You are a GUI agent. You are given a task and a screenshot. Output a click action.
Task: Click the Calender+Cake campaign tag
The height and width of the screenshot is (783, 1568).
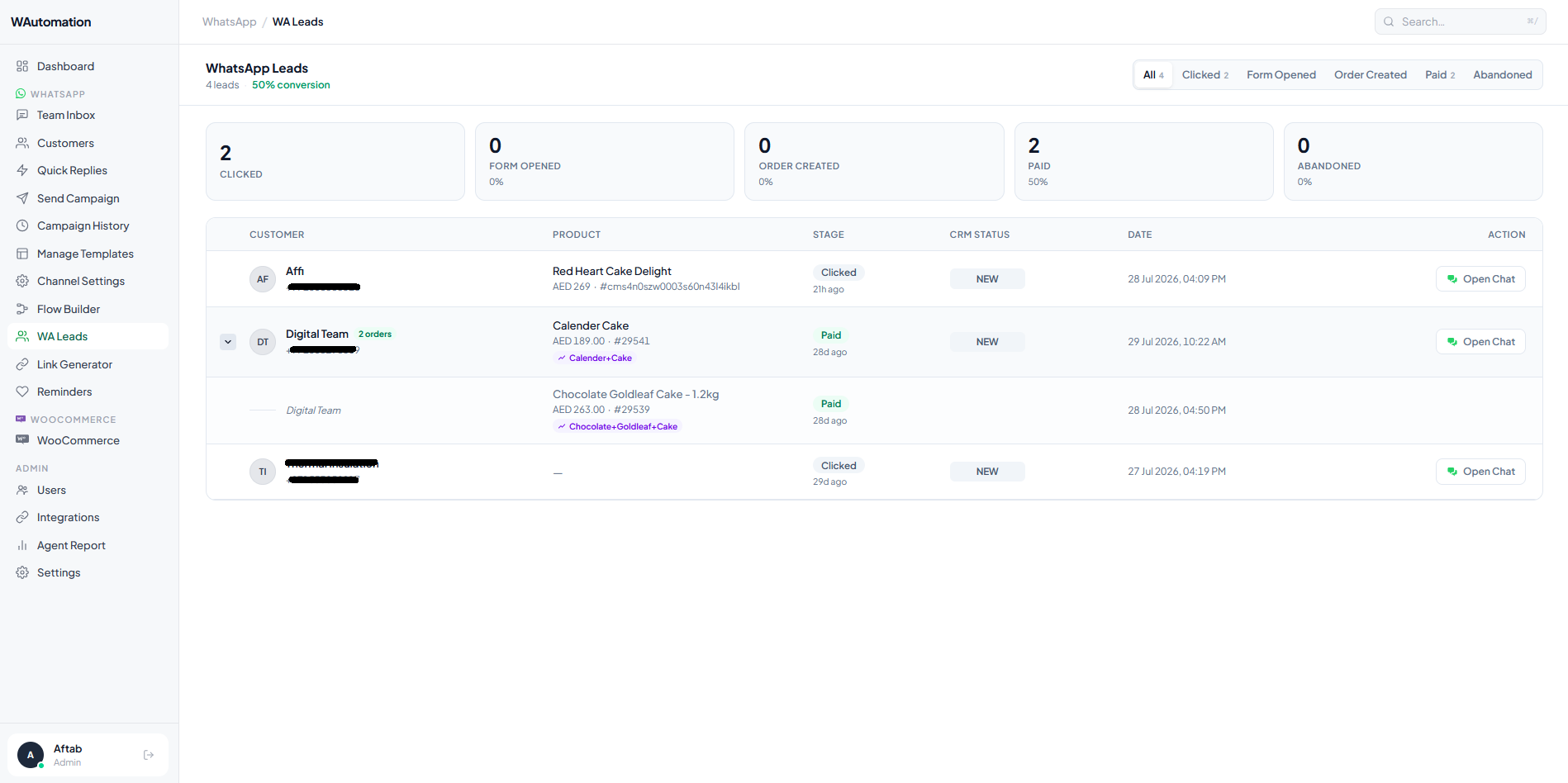tap(594, 358)
